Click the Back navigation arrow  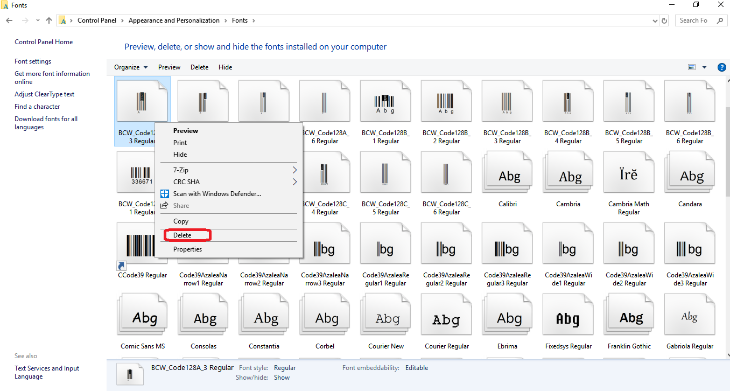tap(9, 20)
